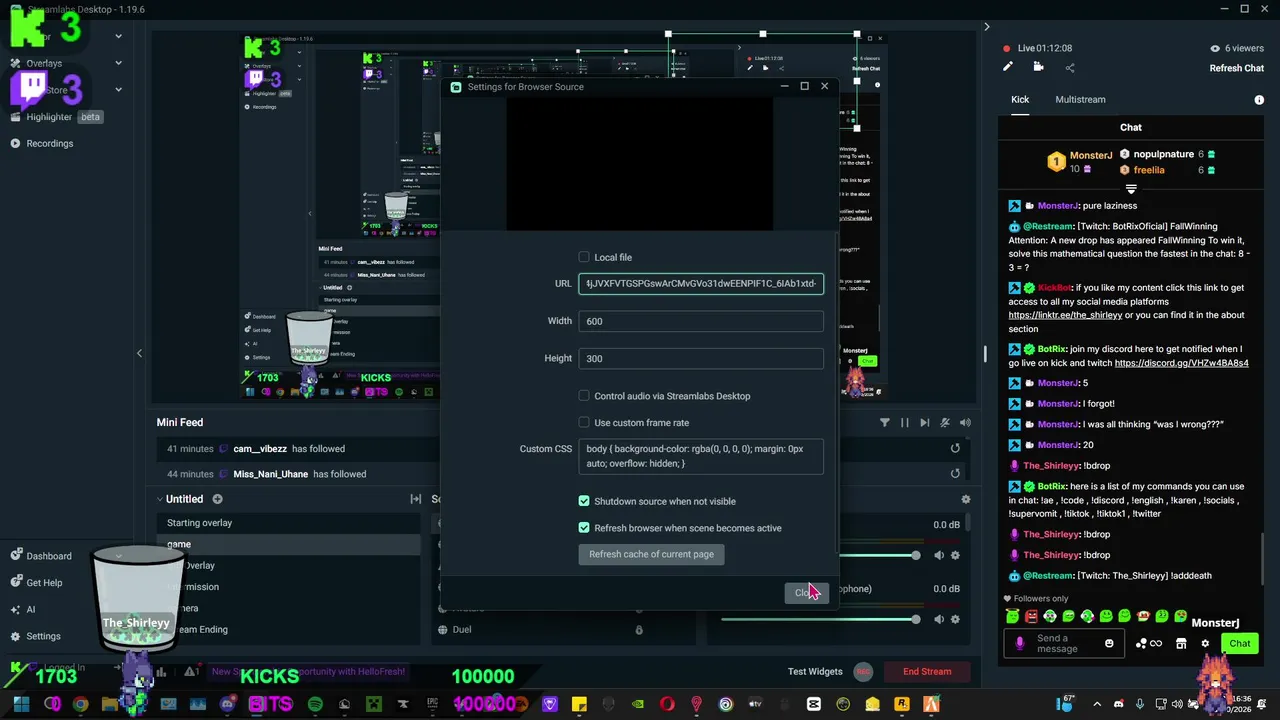The image size is (1280, 720).
Task: Pause the Mini Feed alerts
Action: [x=905, y=423]
